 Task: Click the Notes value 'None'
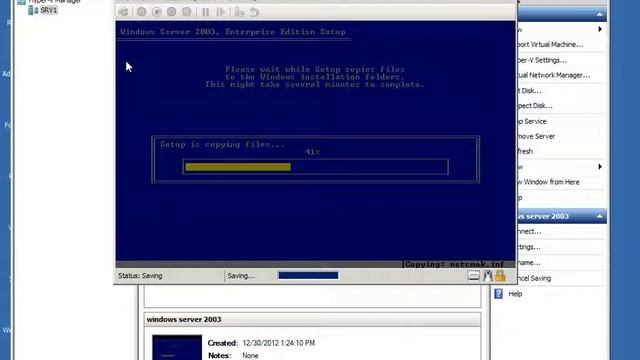pyautogui.click(x=250, y=356)
